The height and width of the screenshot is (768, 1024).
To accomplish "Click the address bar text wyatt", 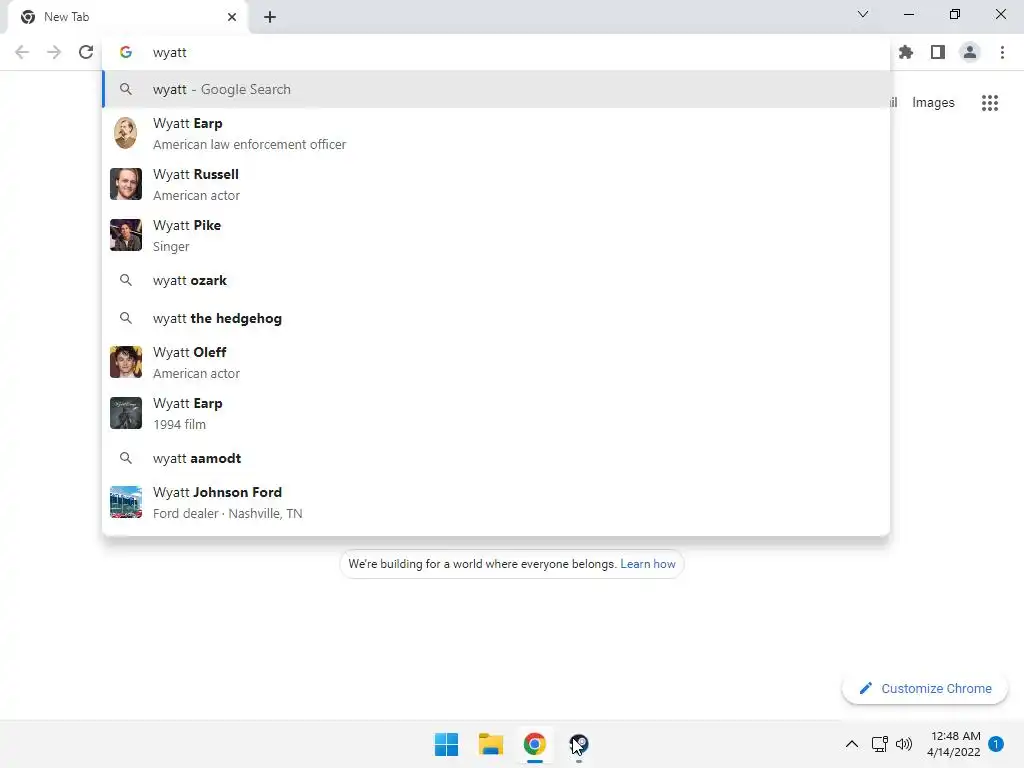I will (x=170, y=52).
